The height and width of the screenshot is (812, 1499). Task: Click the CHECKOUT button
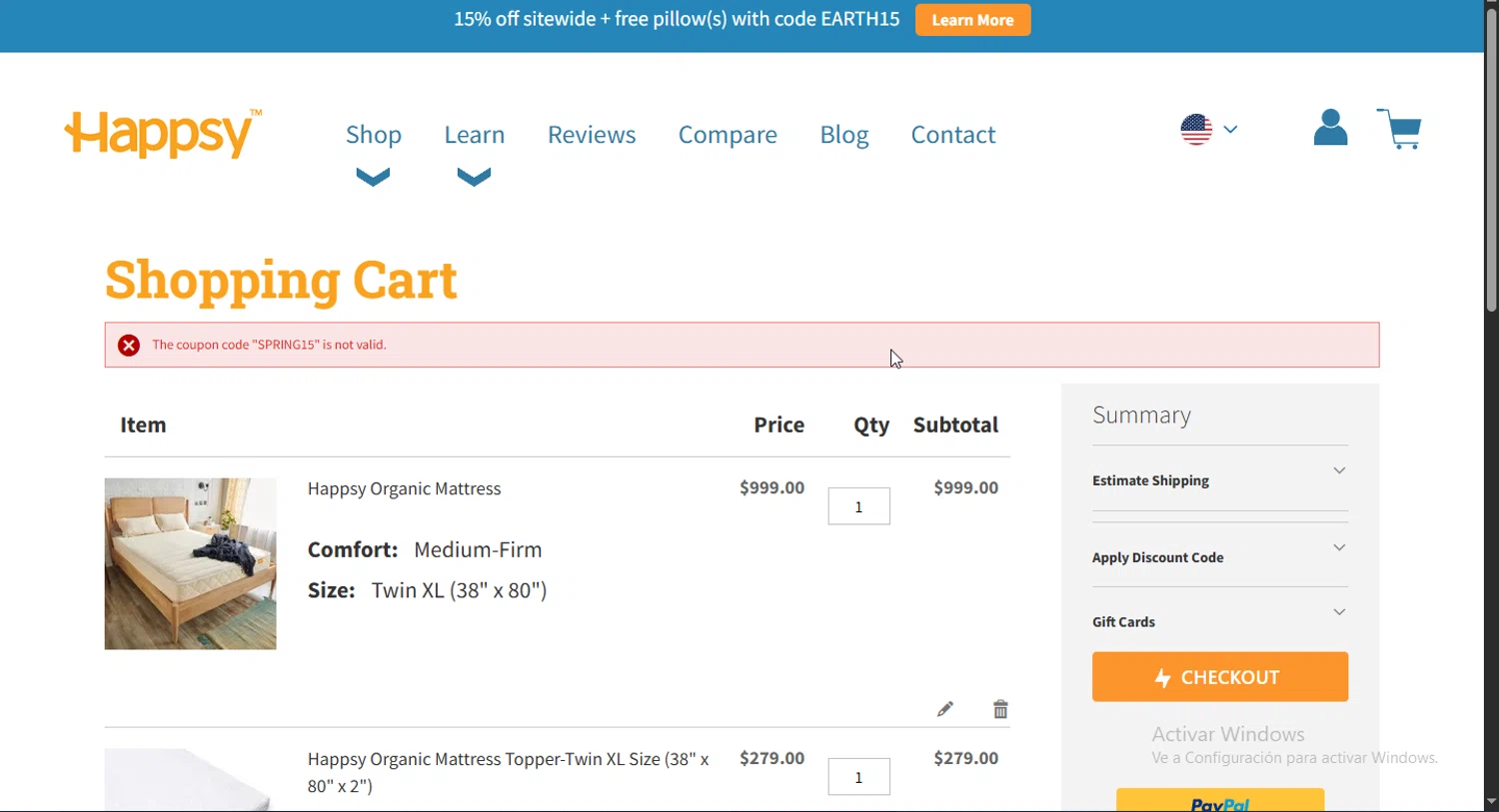[x=1220, y=677]
